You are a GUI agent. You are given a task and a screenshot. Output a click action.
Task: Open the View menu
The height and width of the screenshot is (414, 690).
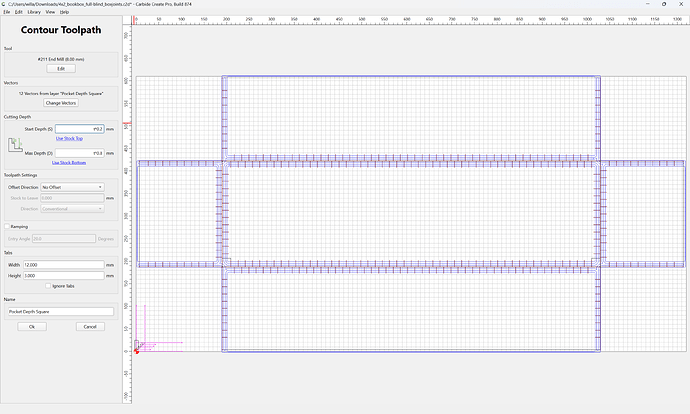(50, 12)
